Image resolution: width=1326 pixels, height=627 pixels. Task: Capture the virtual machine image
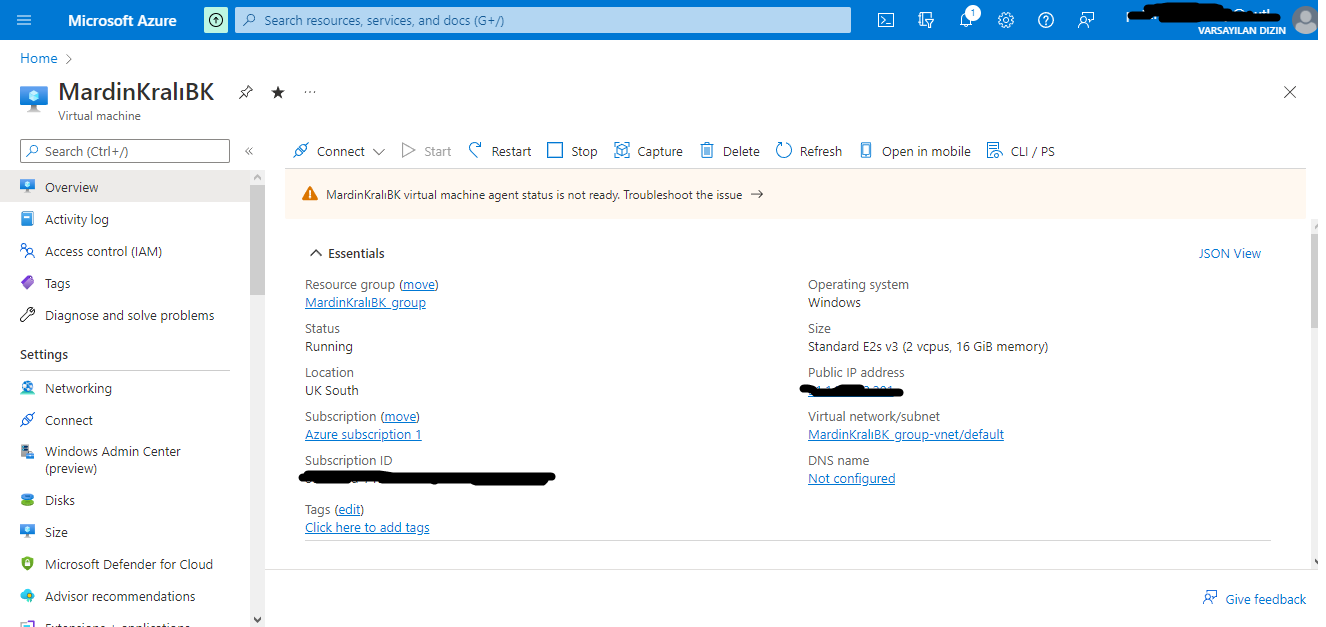pos(648,151)
